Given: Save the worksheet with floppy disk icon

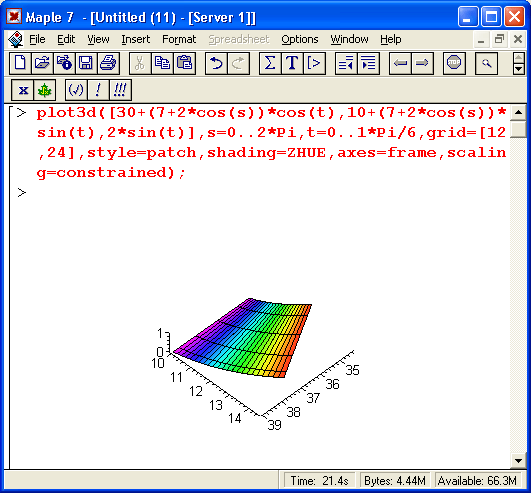Looking at the screenshot, I should [86, 63].
